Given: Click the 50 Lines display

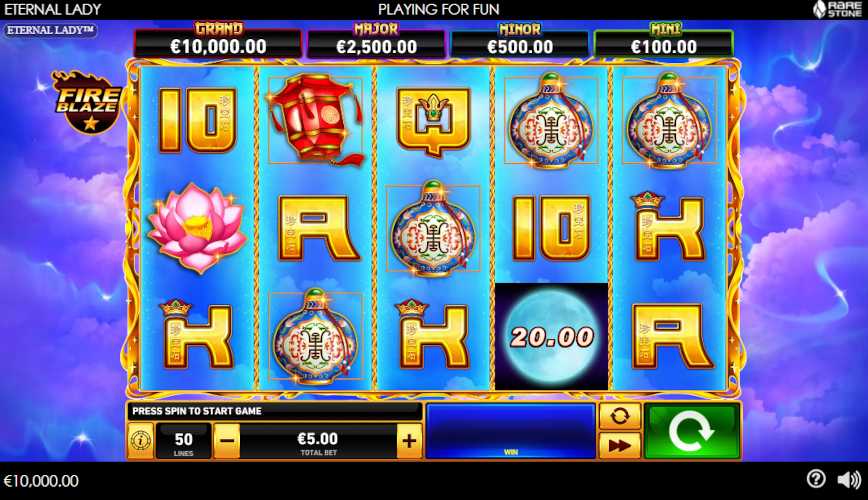Looking at the screenshot, I should (x=184, y=441).
